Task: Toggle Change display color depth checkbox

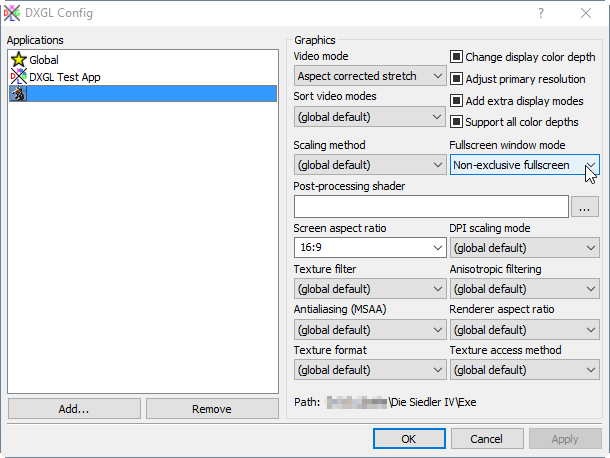Action: (457, 58)
